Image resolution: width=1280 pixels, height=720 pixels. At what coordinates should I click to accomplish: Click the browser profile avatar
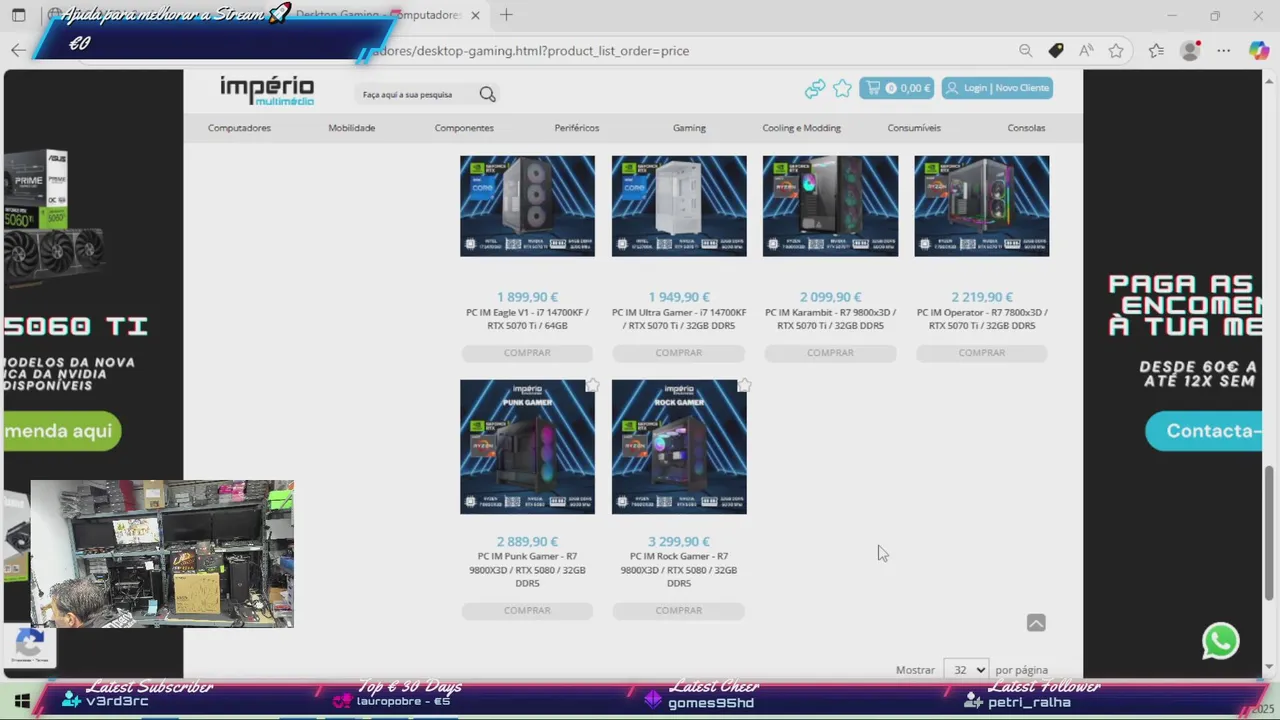coord(1190,50)
